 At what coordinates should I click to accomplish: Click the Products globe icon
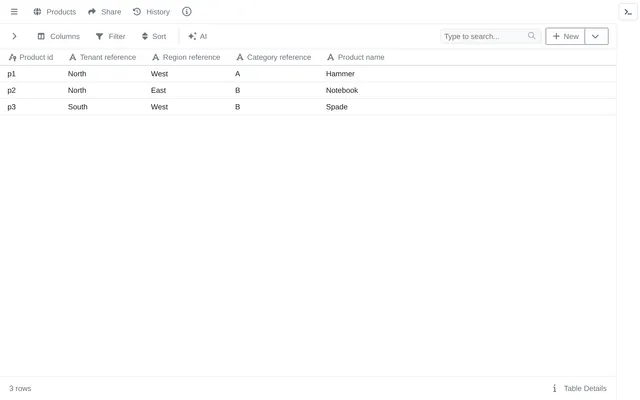pyautogui.click(x=37, y=12)
